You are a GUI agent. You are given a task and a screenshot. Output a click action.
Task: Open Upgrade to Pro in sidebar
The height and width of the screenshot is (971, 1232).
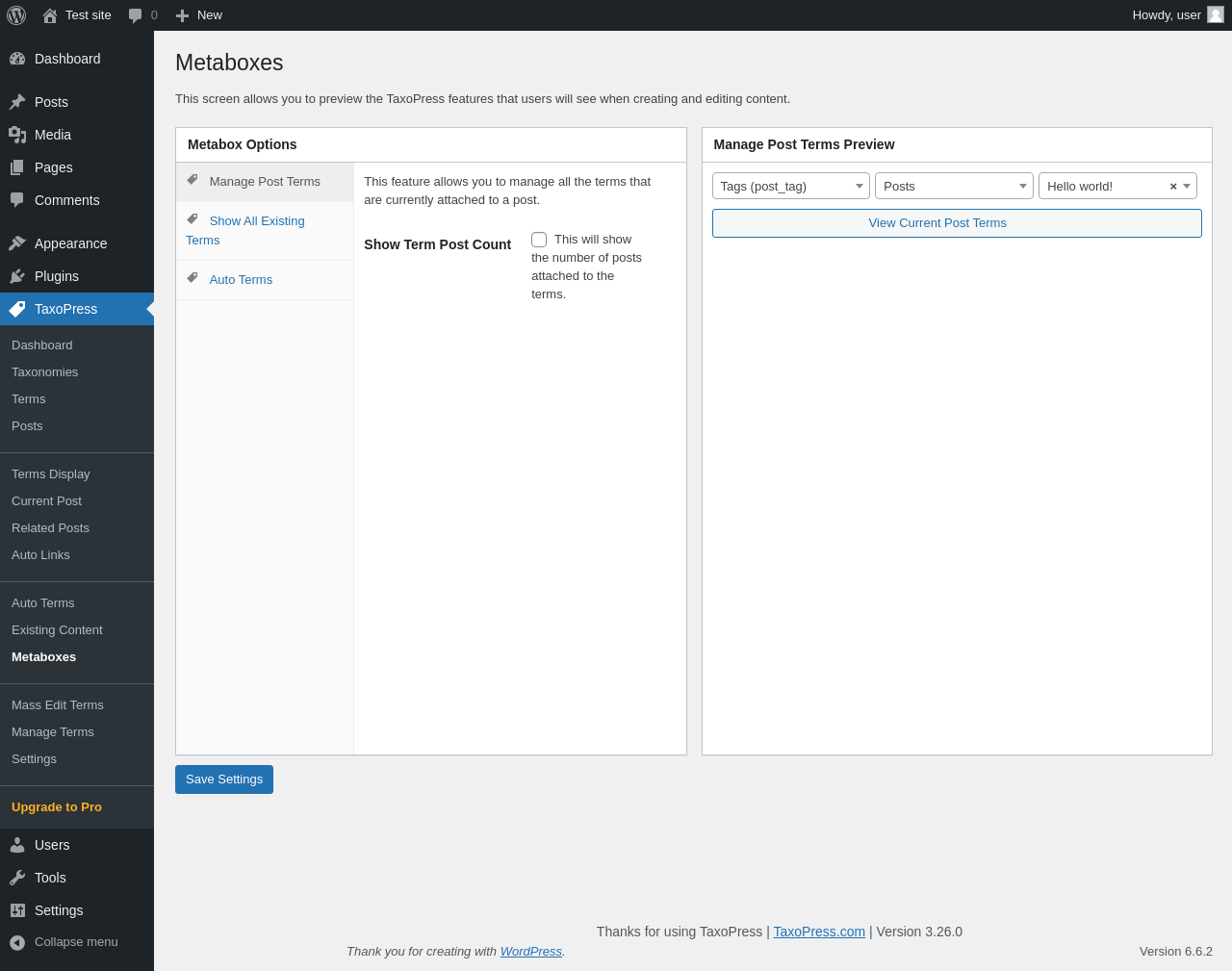click(x=57, y=807)
